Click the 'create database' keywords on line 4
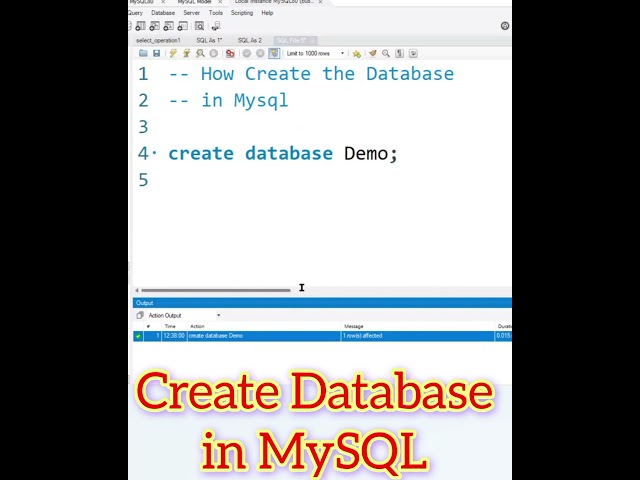Screen dimensions: 640x480 click(x=251, y=154)
